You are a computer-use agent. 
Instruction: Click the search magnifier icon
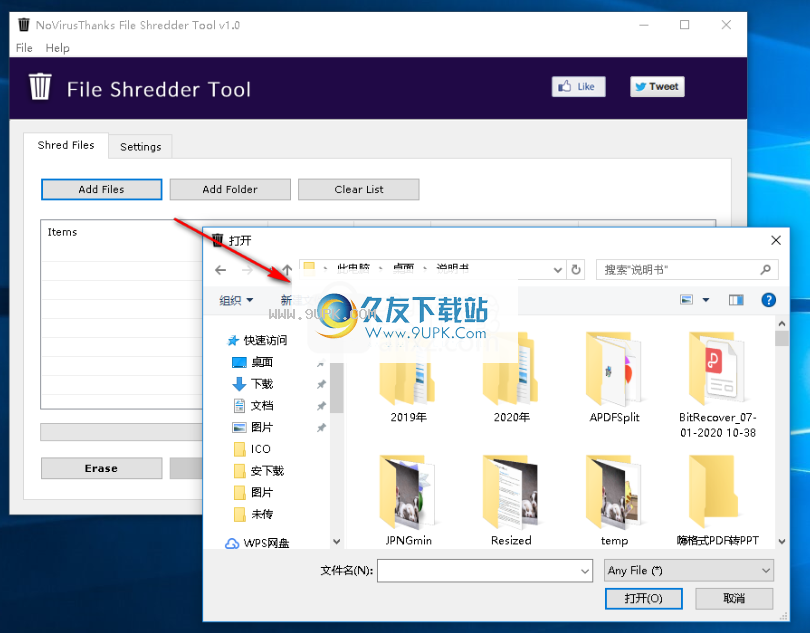click(x=766, y=269)
